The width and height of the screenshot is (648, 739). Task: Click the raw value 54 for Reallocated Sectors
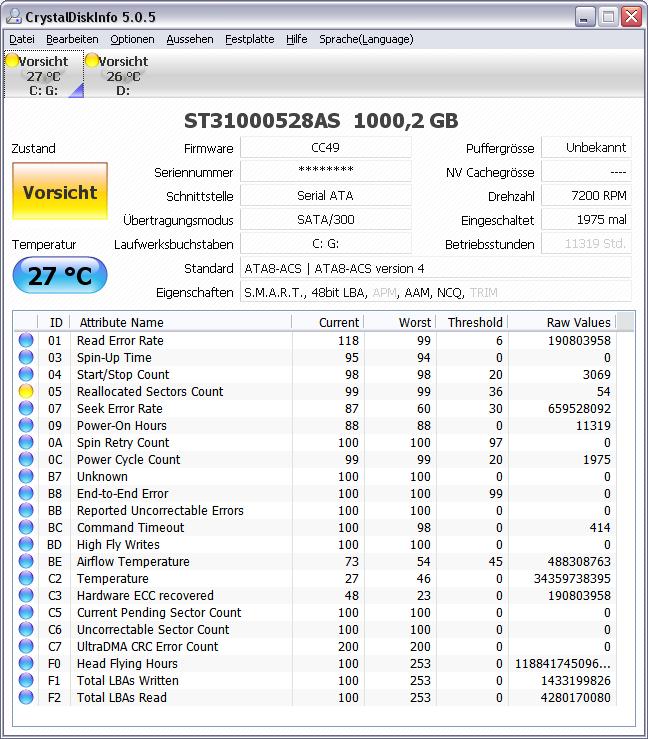pos(603,392)
